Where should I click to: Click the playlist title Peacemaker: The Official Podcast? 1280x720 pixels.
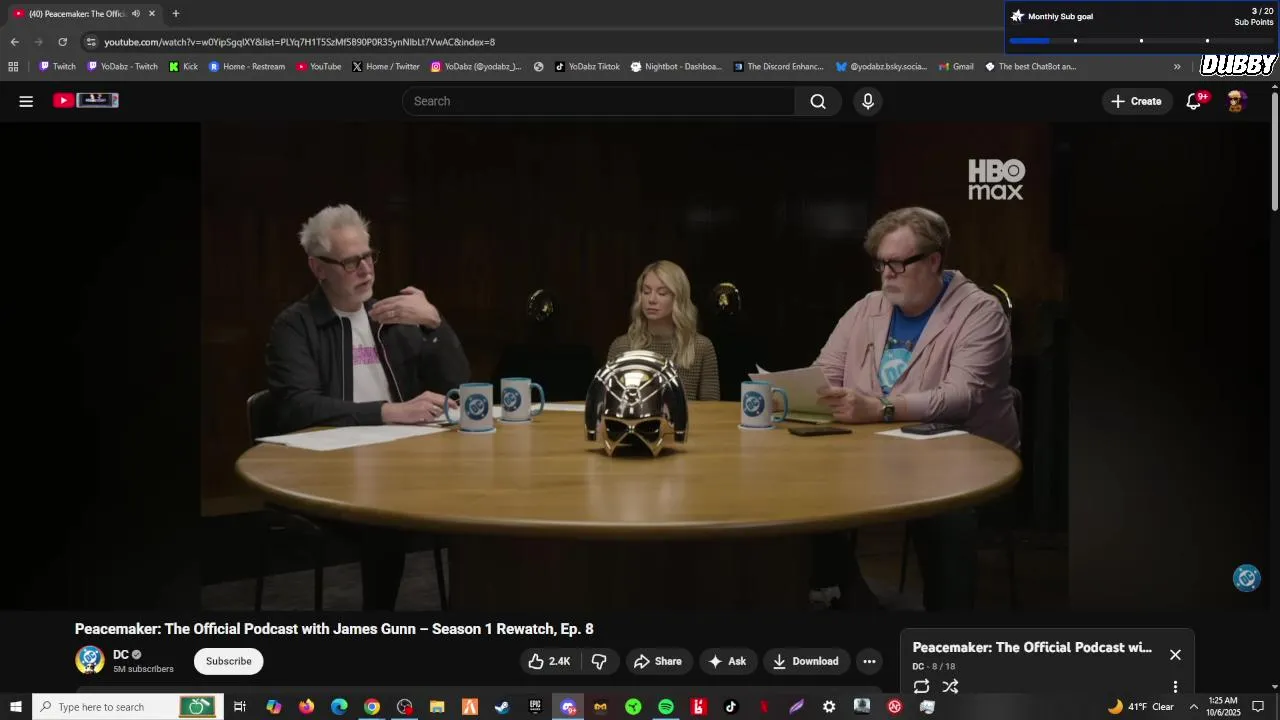(x=1032, y=647)
